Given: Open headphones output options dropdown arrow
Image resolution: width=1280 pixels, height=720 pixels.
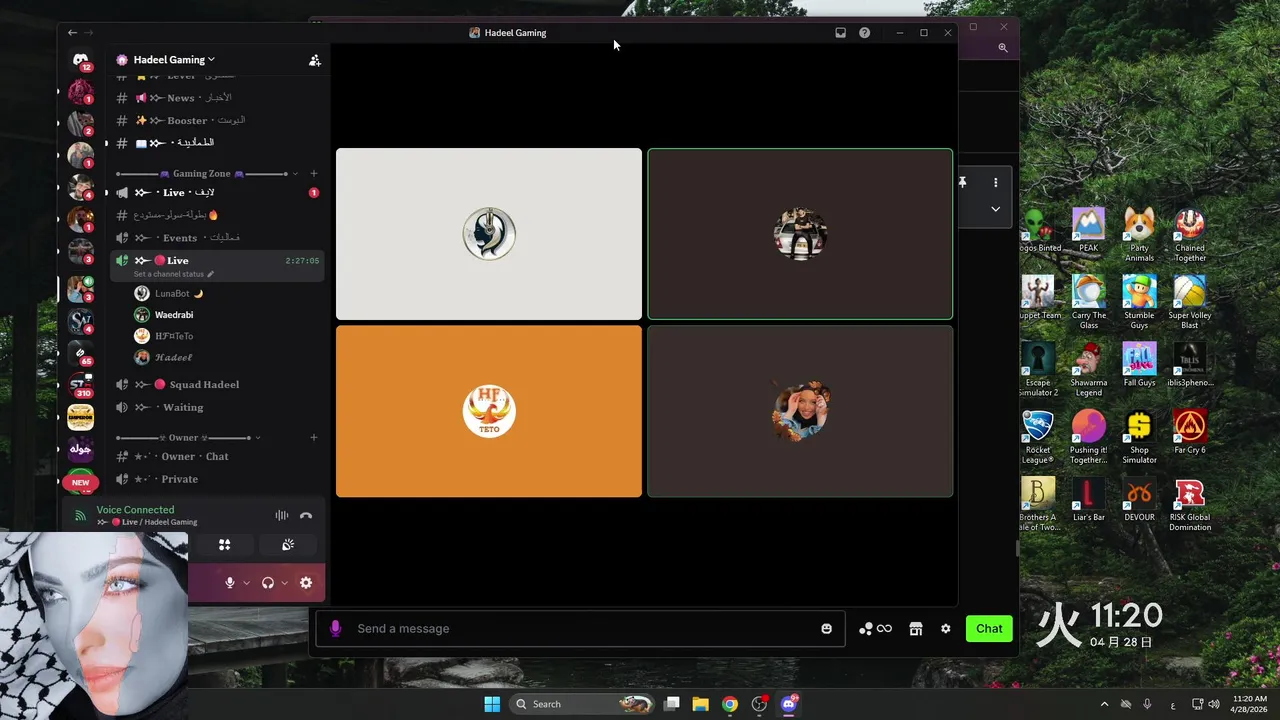Looking at the screenshot, I should point(284,583).
